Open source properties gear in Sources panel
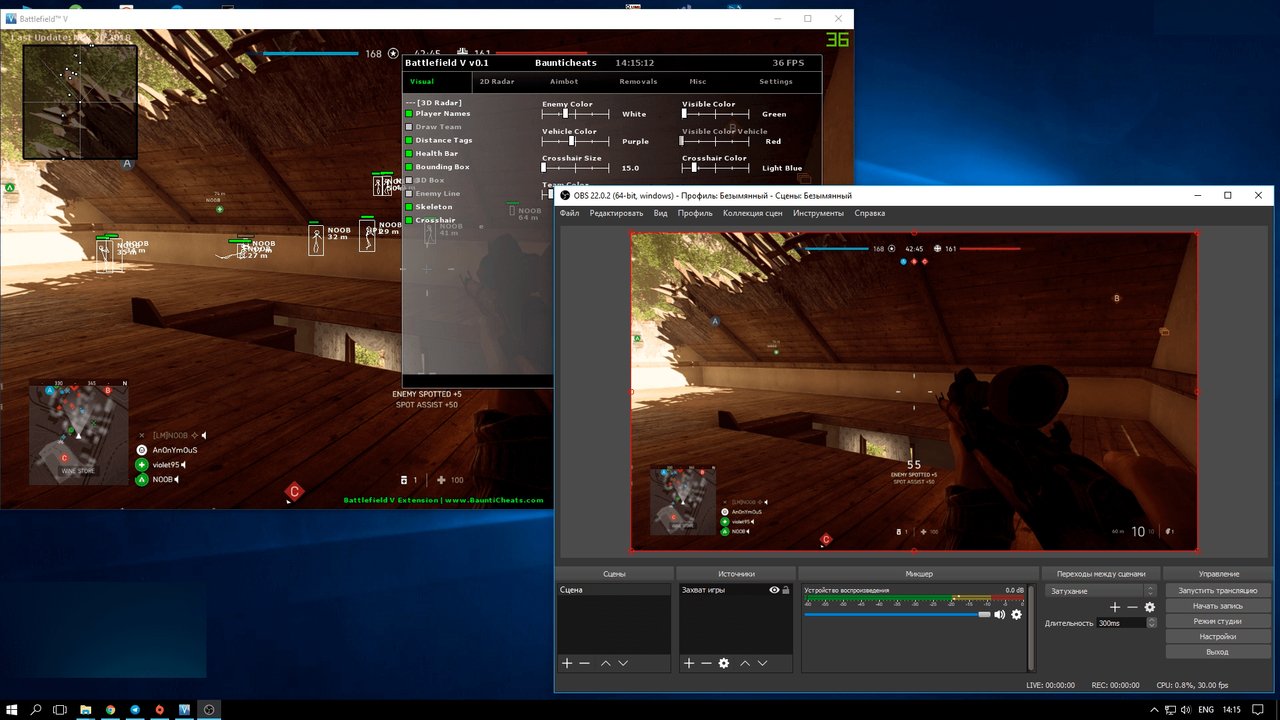This screenshot has width=1280, height=720. pos(724,663)
